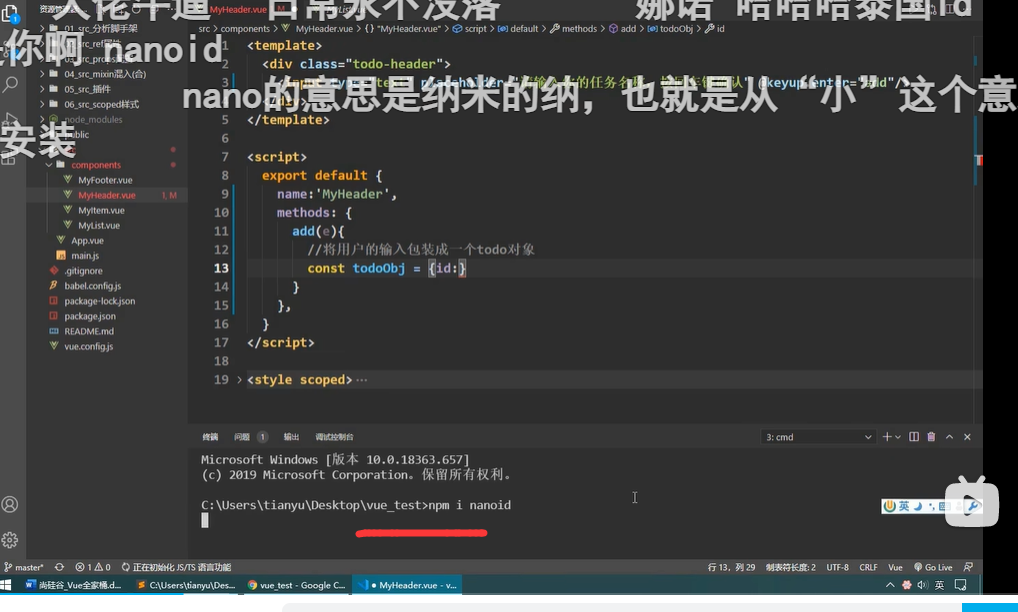This screenshot has height=612, width=1018.
Task: Open babel.config.js in the explorer
Action: (92, 286)
